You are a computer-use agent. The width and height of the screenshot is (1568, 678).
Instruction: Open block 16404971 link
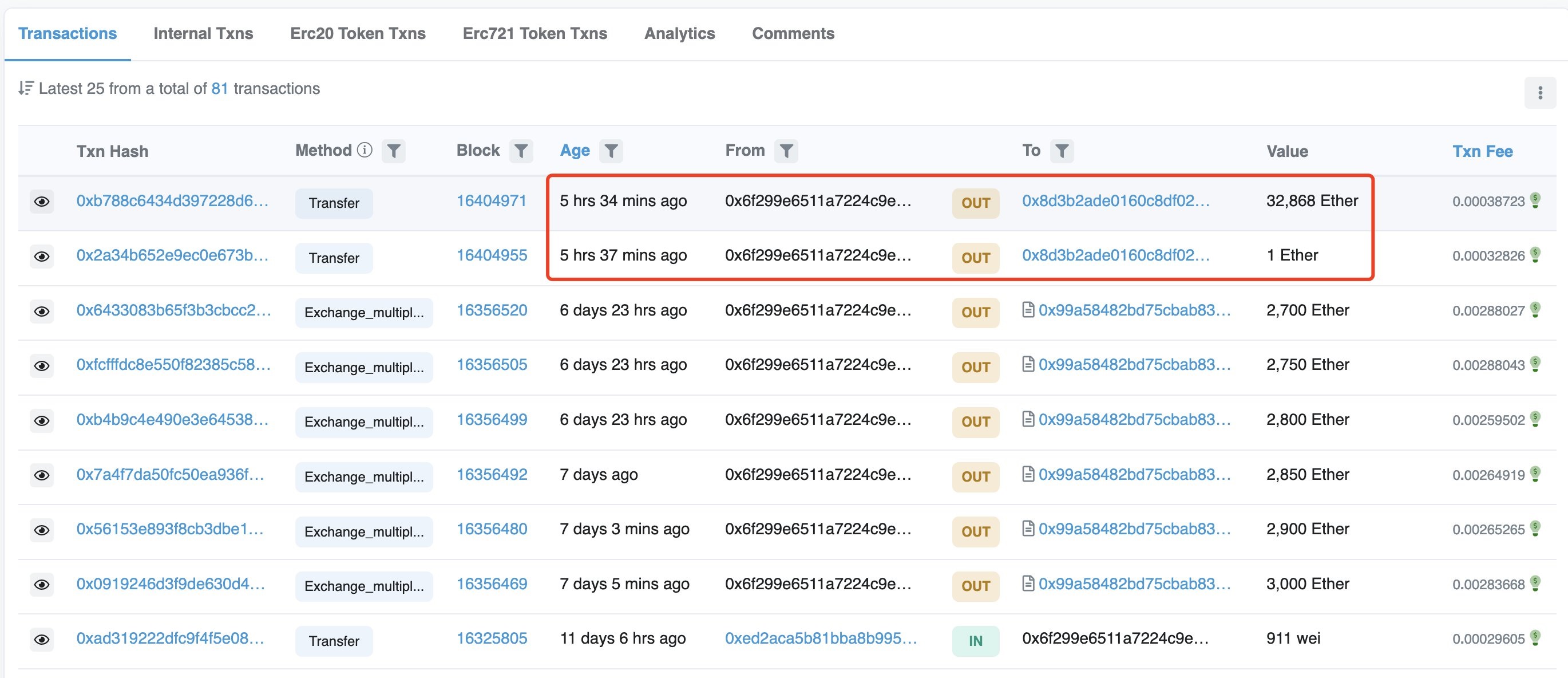click(491, 201)
